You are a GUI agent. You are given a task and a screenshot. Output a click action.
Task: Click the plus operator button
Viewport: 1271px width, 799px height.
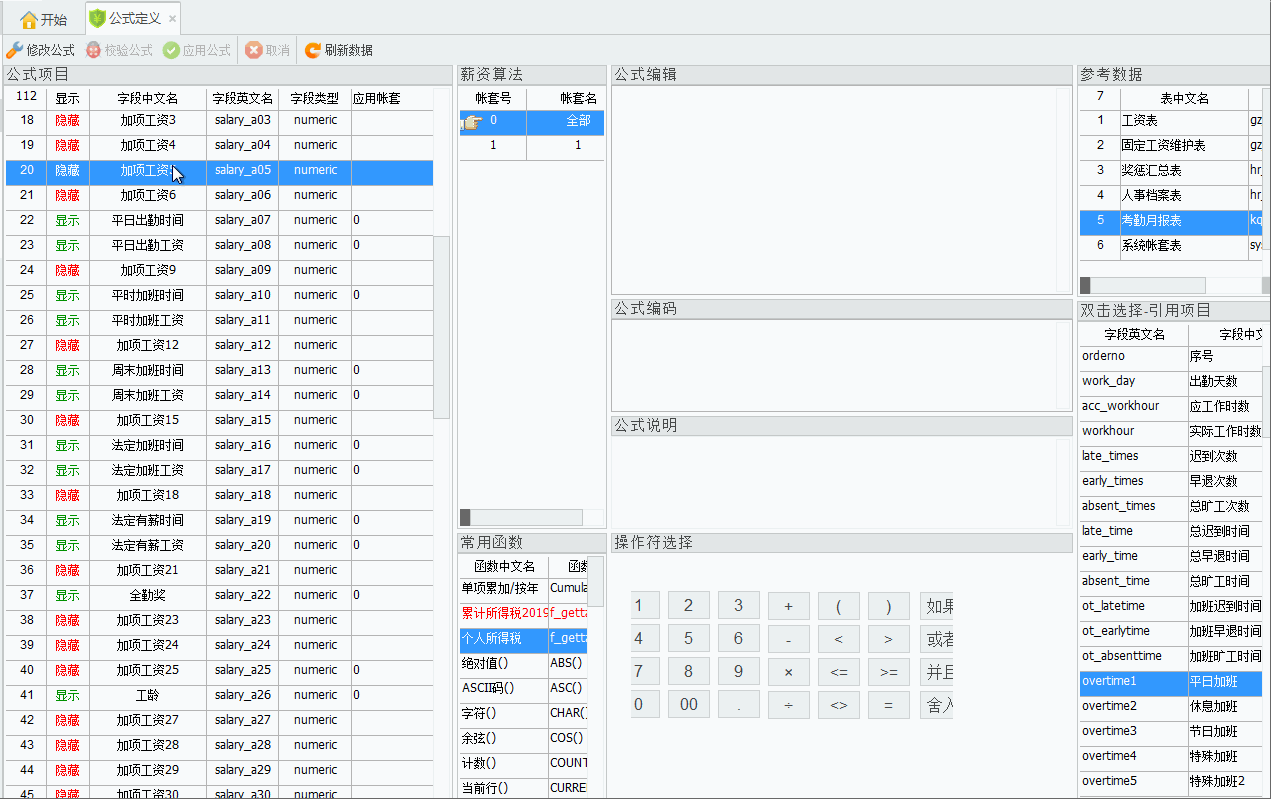[789, 606]
